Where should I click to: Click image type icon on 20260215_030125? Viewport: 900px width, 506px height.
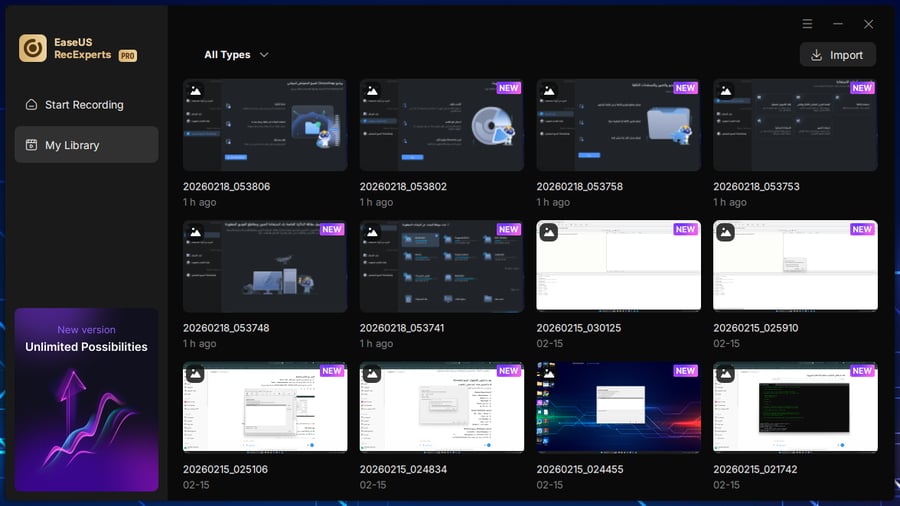click(549, 232)
